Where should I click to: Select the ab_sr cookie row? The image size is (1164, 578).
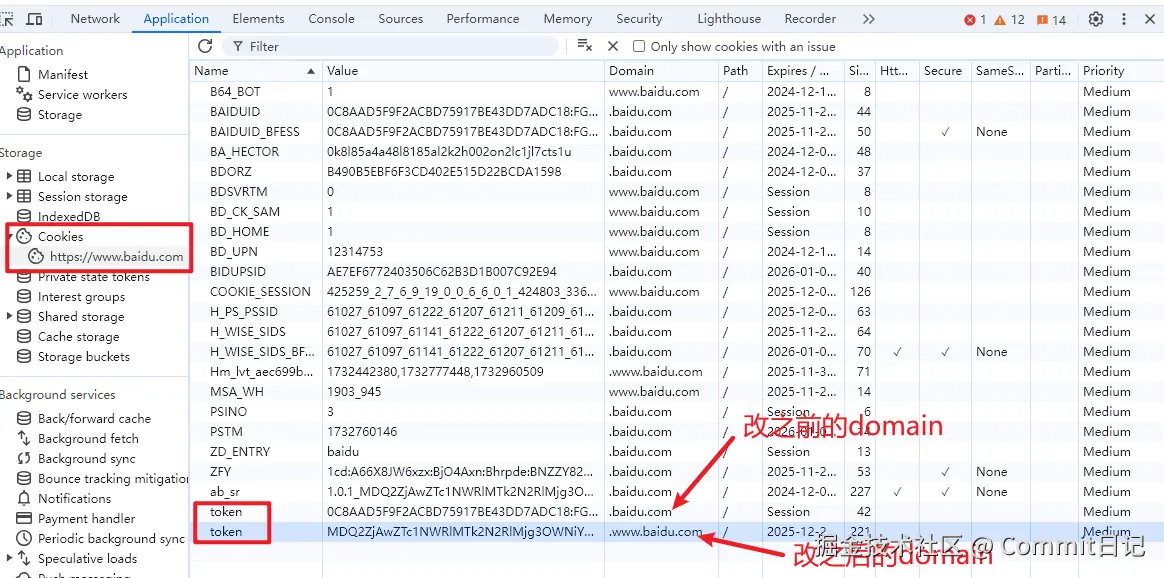pyautogui.click(x=676, y=492)
